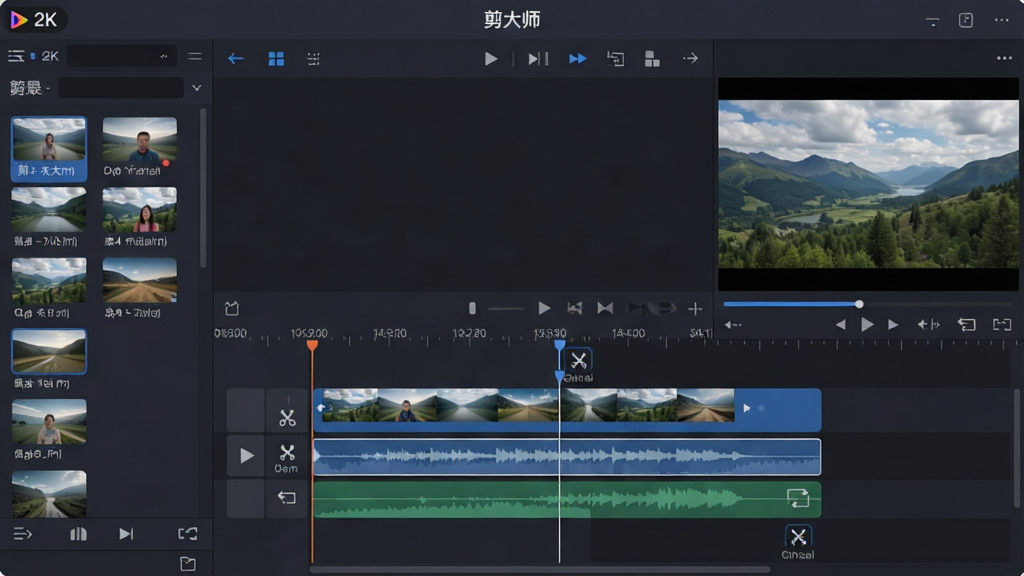
Task: Open the hamburger menu beside the 2K label
Action: (16, 56)
